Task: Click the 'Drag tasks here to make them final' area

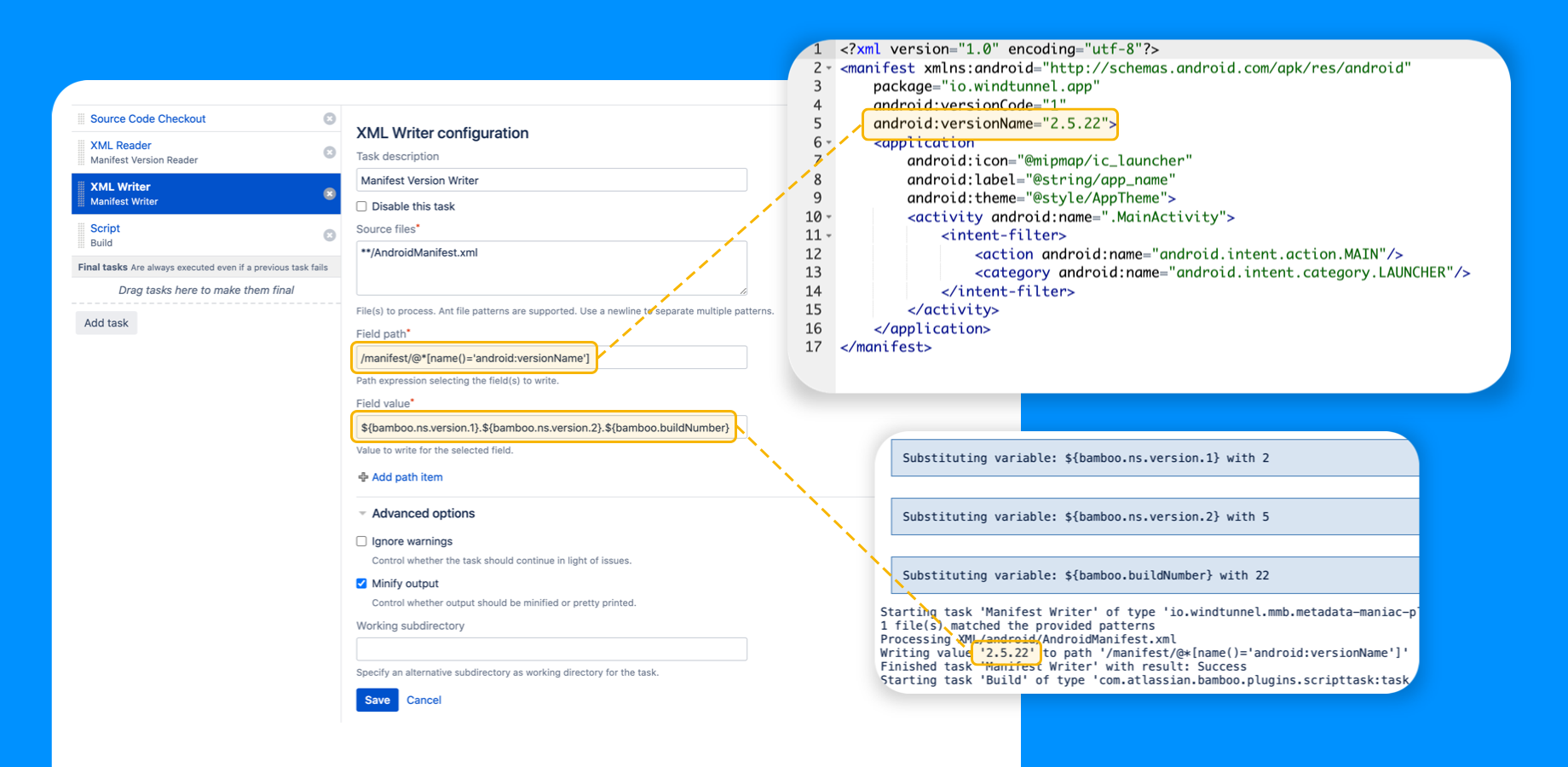Action: coord(206,290)
